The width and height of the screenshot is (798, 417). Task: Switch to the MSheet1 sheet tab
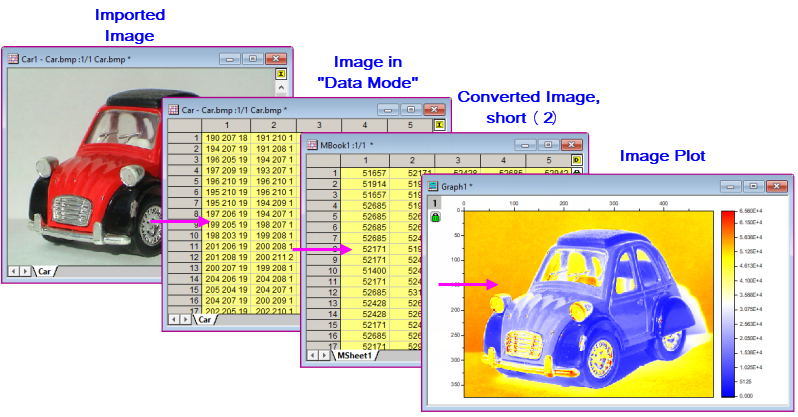tap(354, 355)
